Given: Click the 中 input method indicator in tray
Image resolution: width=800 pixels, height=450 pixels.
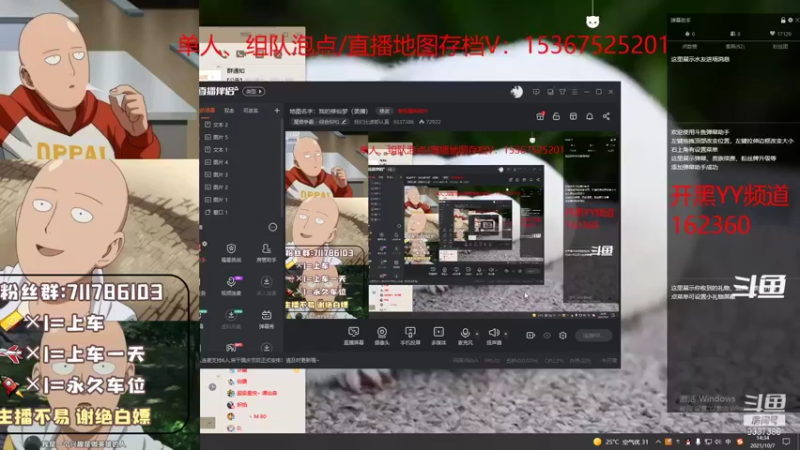Looking at the screenshot, I should 728,442.
